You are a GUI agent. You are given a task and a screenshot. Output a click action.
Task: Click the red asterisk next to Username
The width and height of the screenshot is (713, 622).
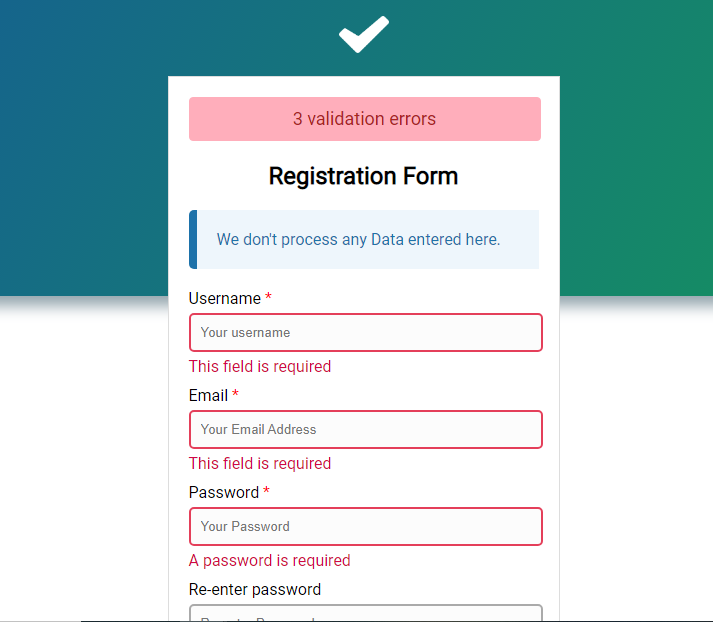click(268, 296)
